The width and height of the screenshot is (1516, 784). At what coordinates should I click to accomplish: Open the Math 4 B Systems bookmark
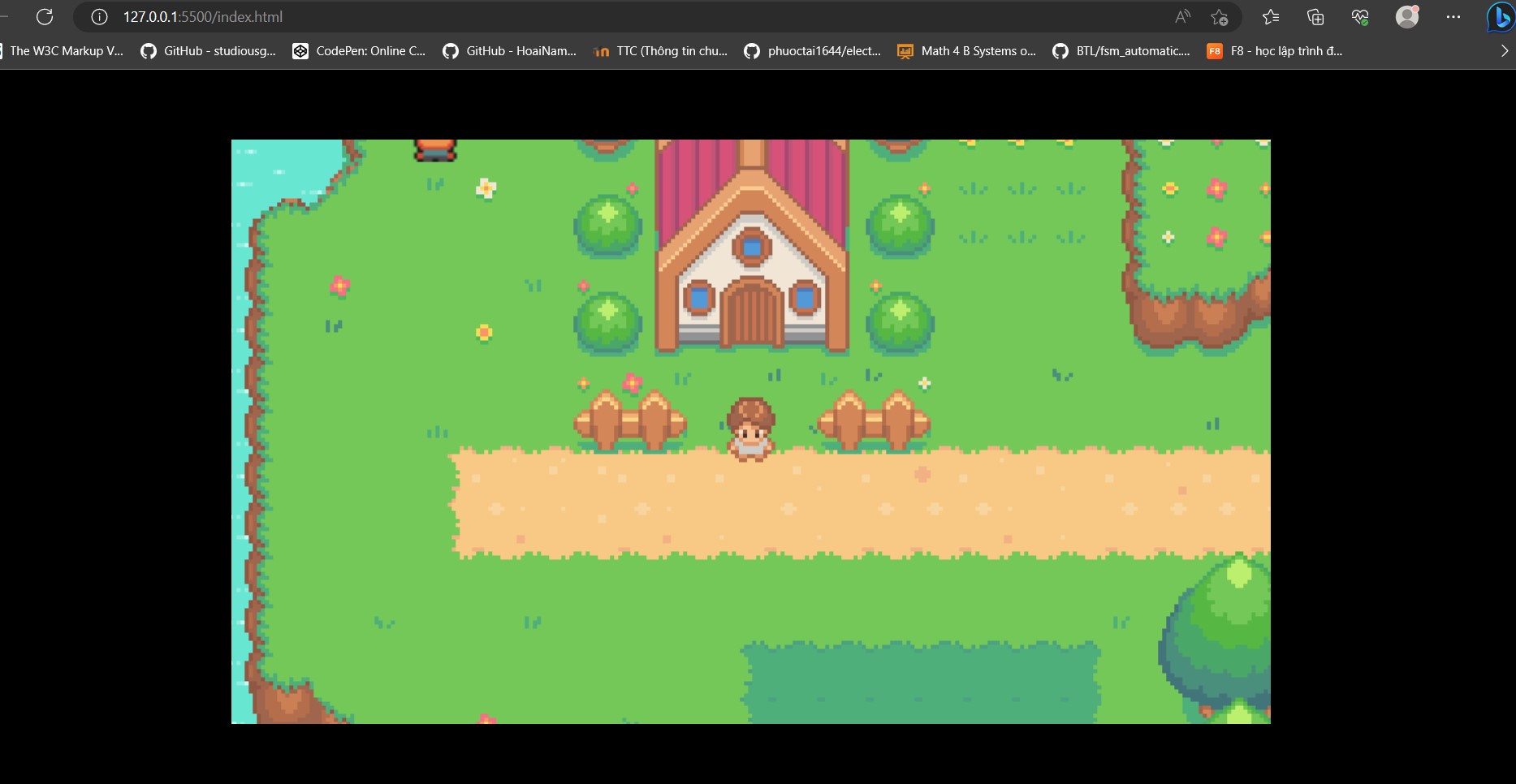(966, 51)
